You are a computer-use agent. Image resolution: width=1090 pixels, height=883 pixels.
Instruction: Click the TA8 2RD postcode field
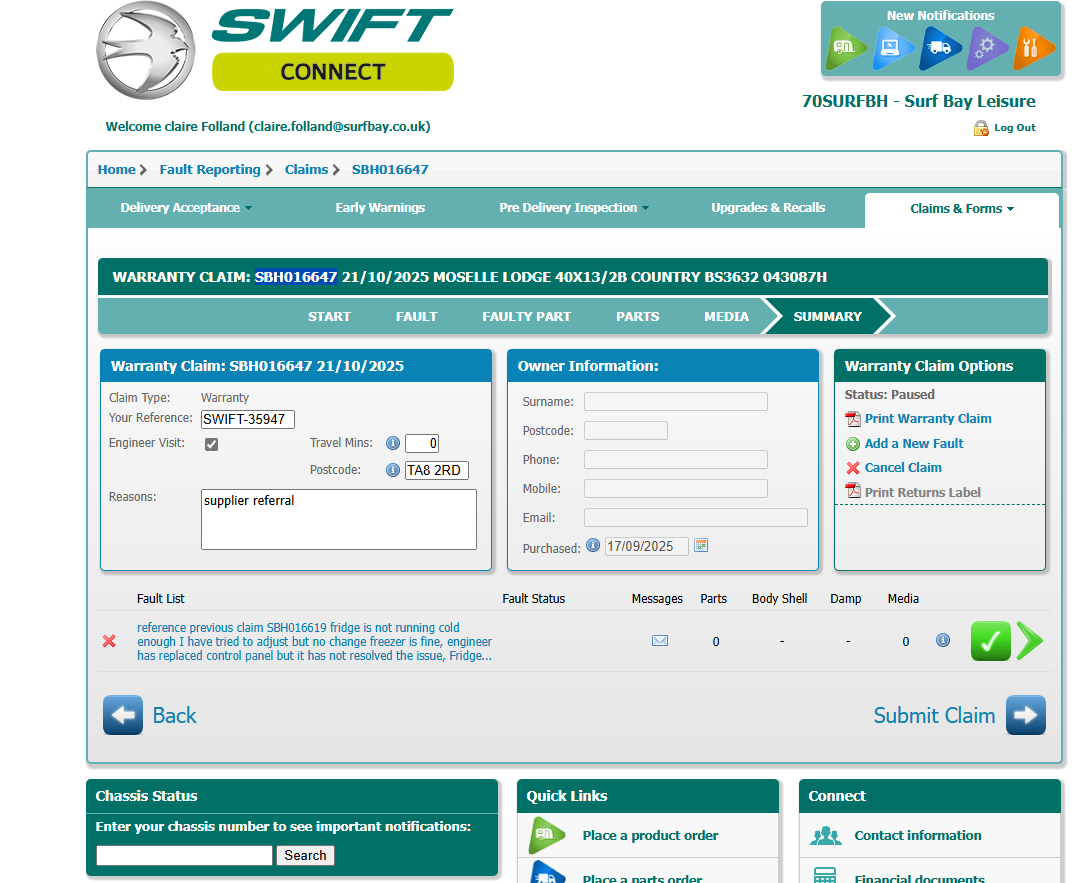coord(437,471)
